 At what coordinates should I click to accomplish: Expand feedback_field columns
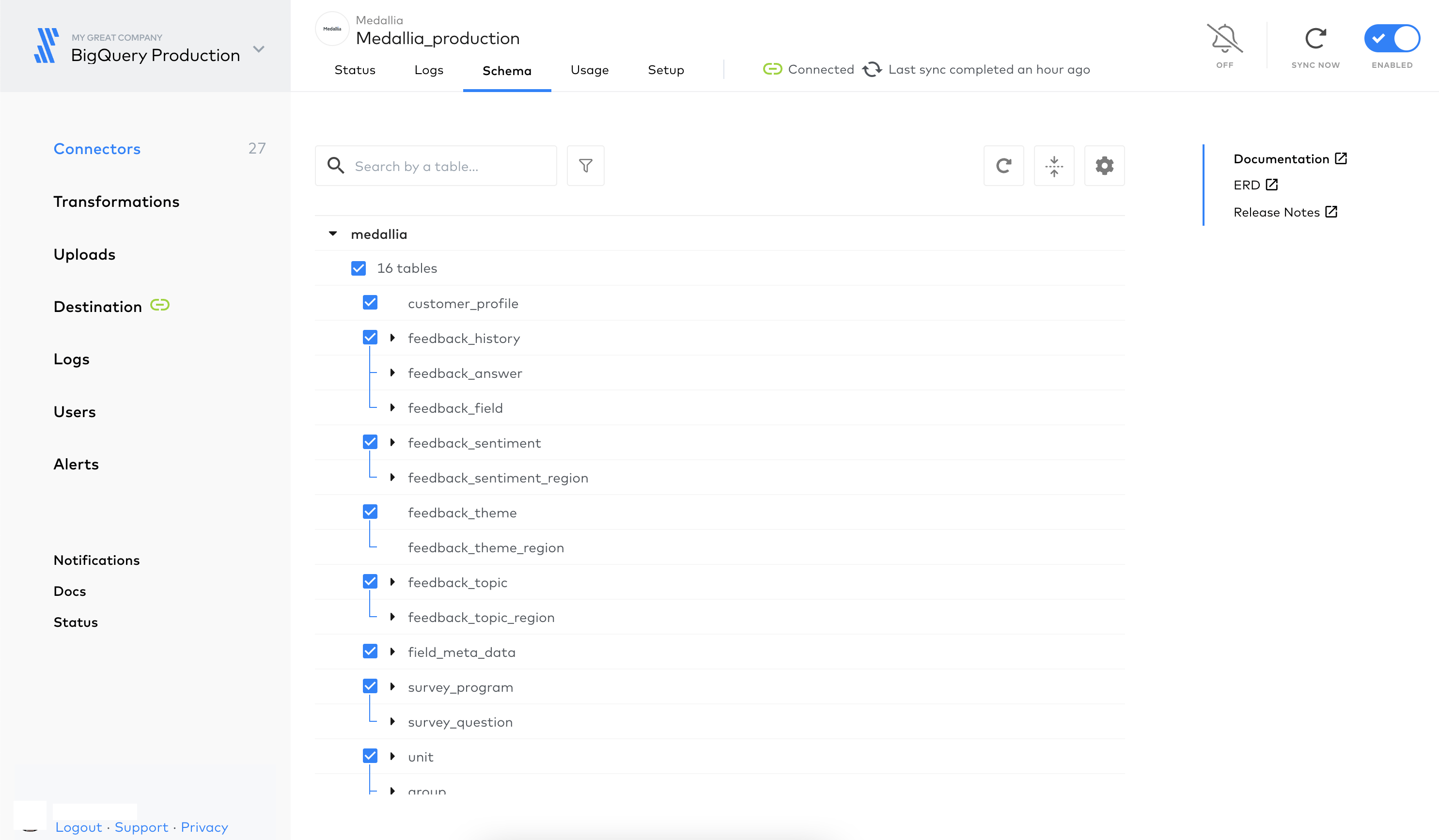tap(392, 407)
